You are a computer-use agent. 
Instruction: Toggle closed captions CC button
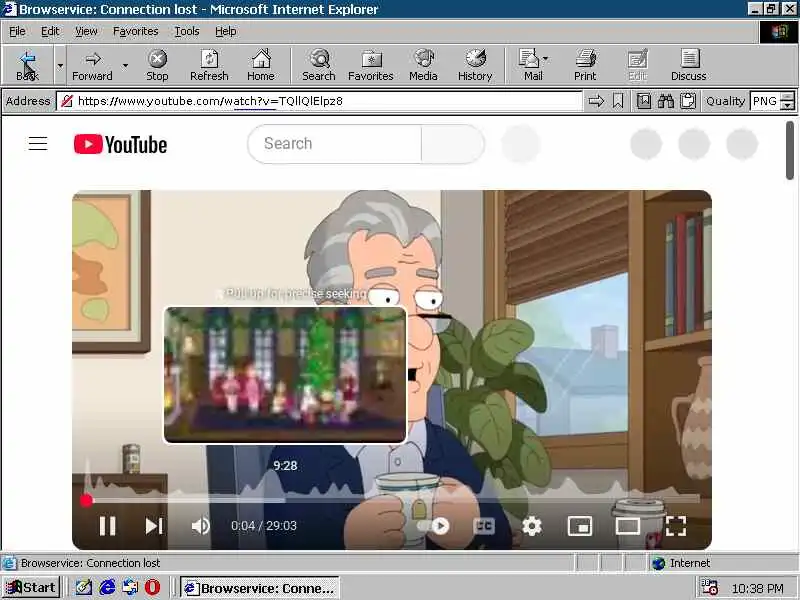(x=484, y=526)
